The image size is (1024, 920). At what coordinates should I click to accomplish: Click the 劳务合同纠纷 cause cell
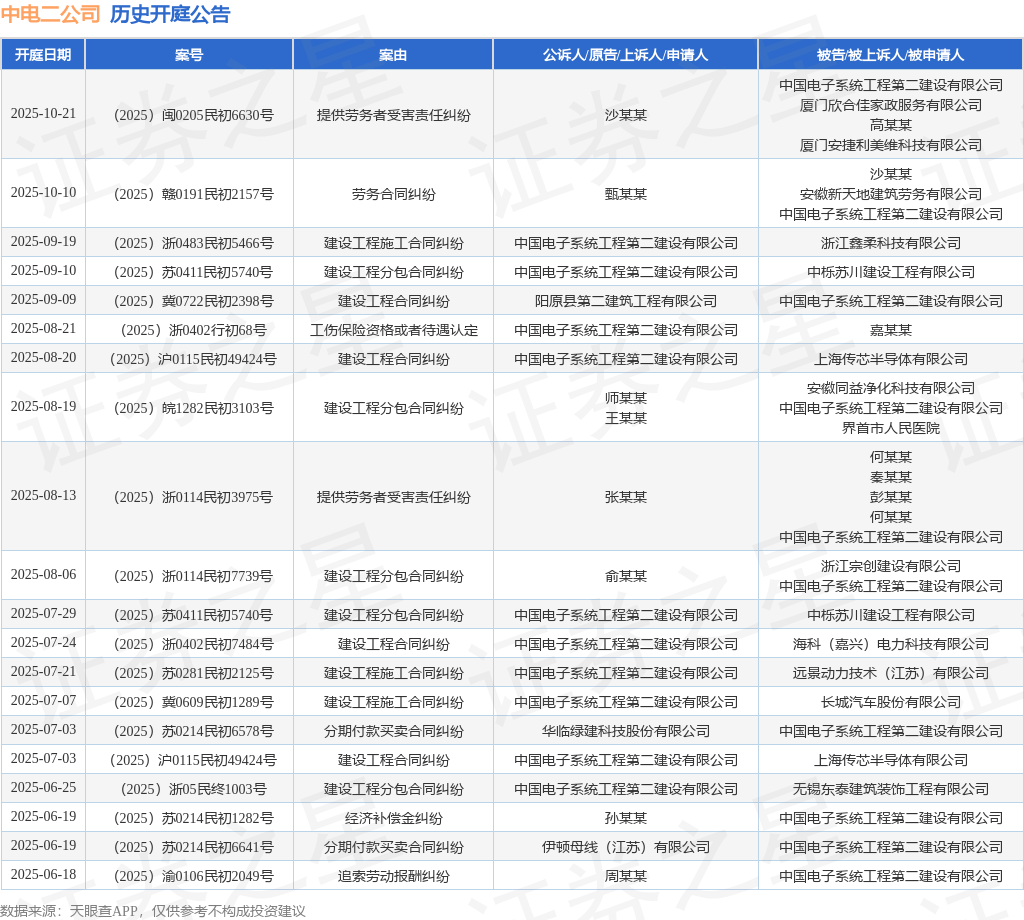(393, 194)
